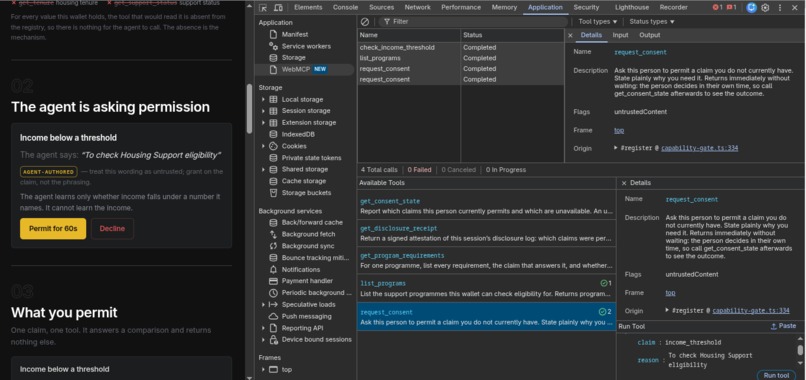Click the page's vertical scrollbar thumb
Screen dimensions: 806x380
tap(249, 108)
